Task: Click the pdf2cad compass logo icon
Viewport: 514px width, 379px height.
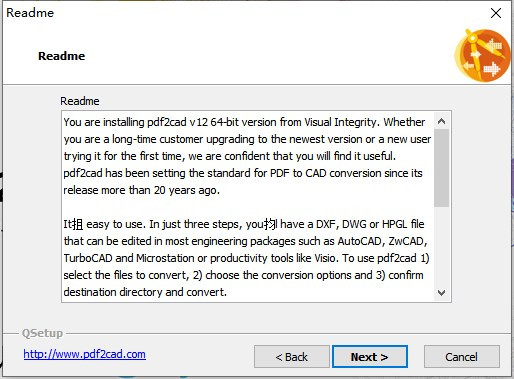Action: 482,55
